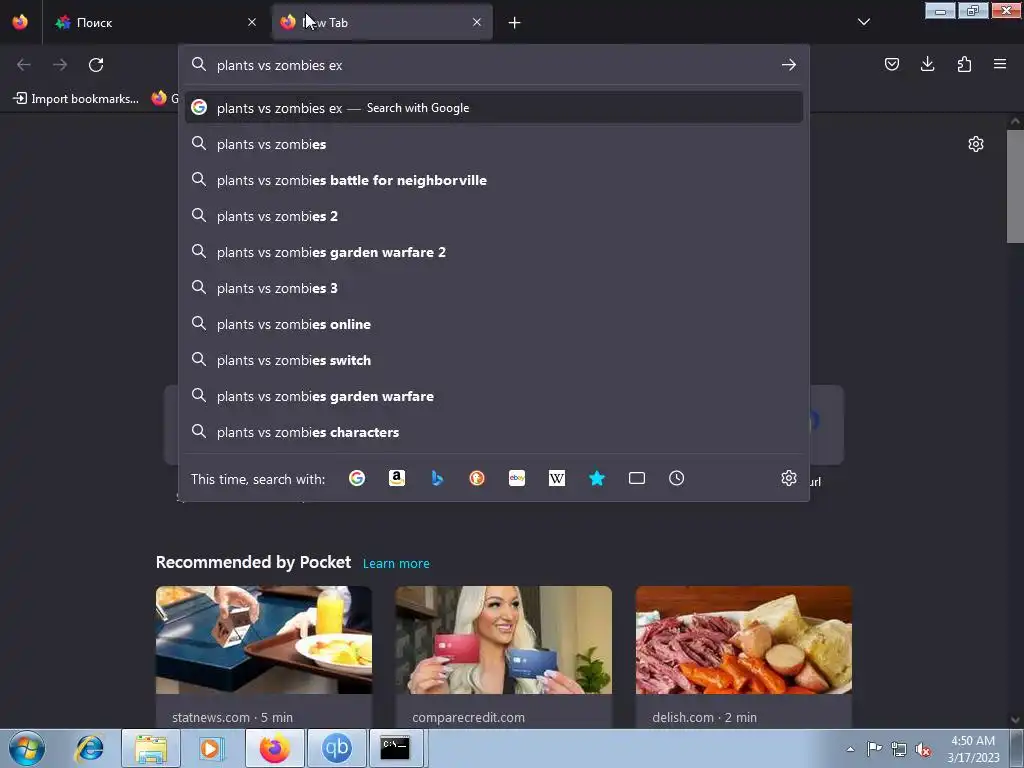
Task: Go forward to next page
Action: pos(60,65)
